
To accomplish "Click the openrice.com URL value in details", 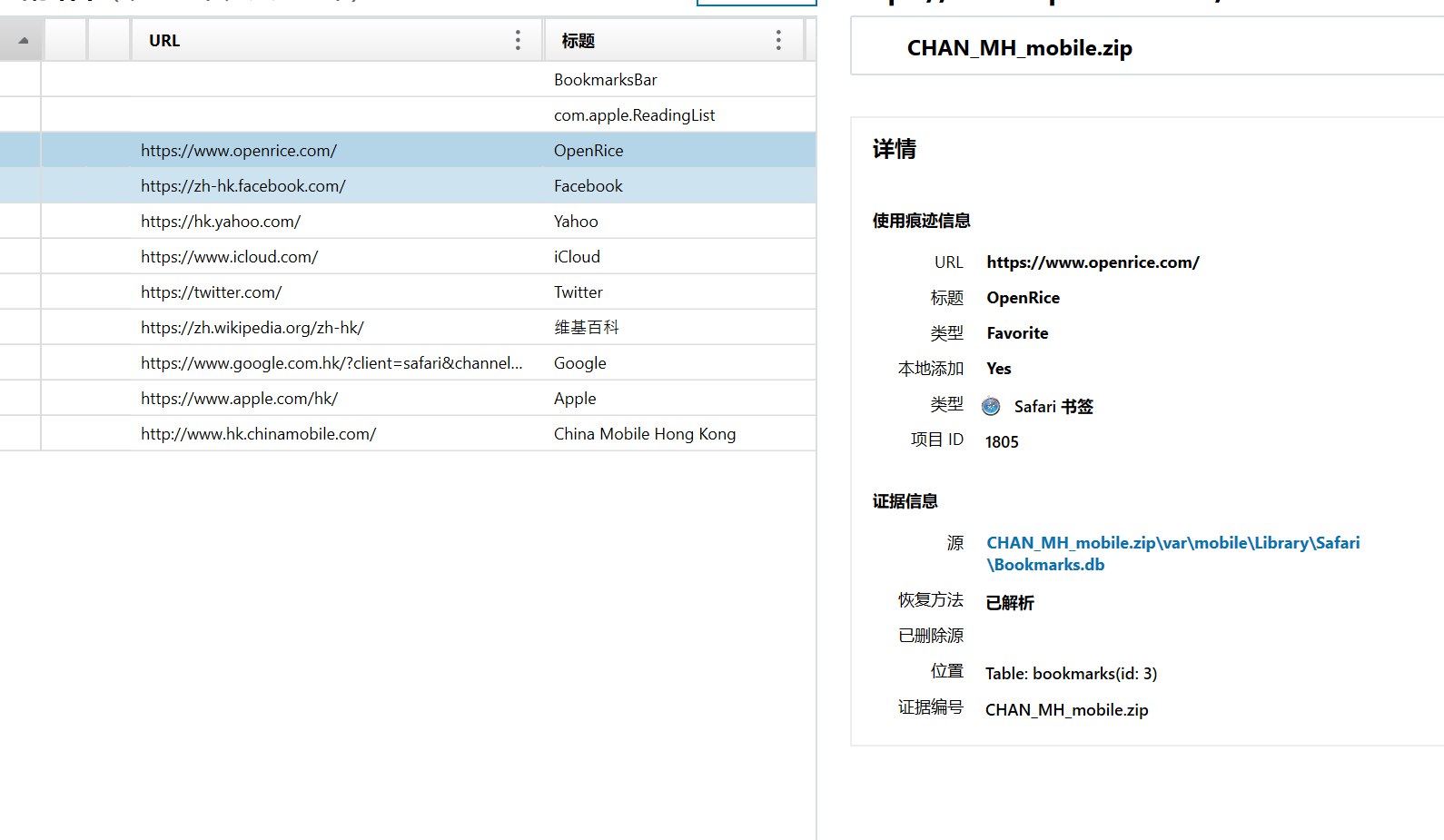I will click(1093, 262).
